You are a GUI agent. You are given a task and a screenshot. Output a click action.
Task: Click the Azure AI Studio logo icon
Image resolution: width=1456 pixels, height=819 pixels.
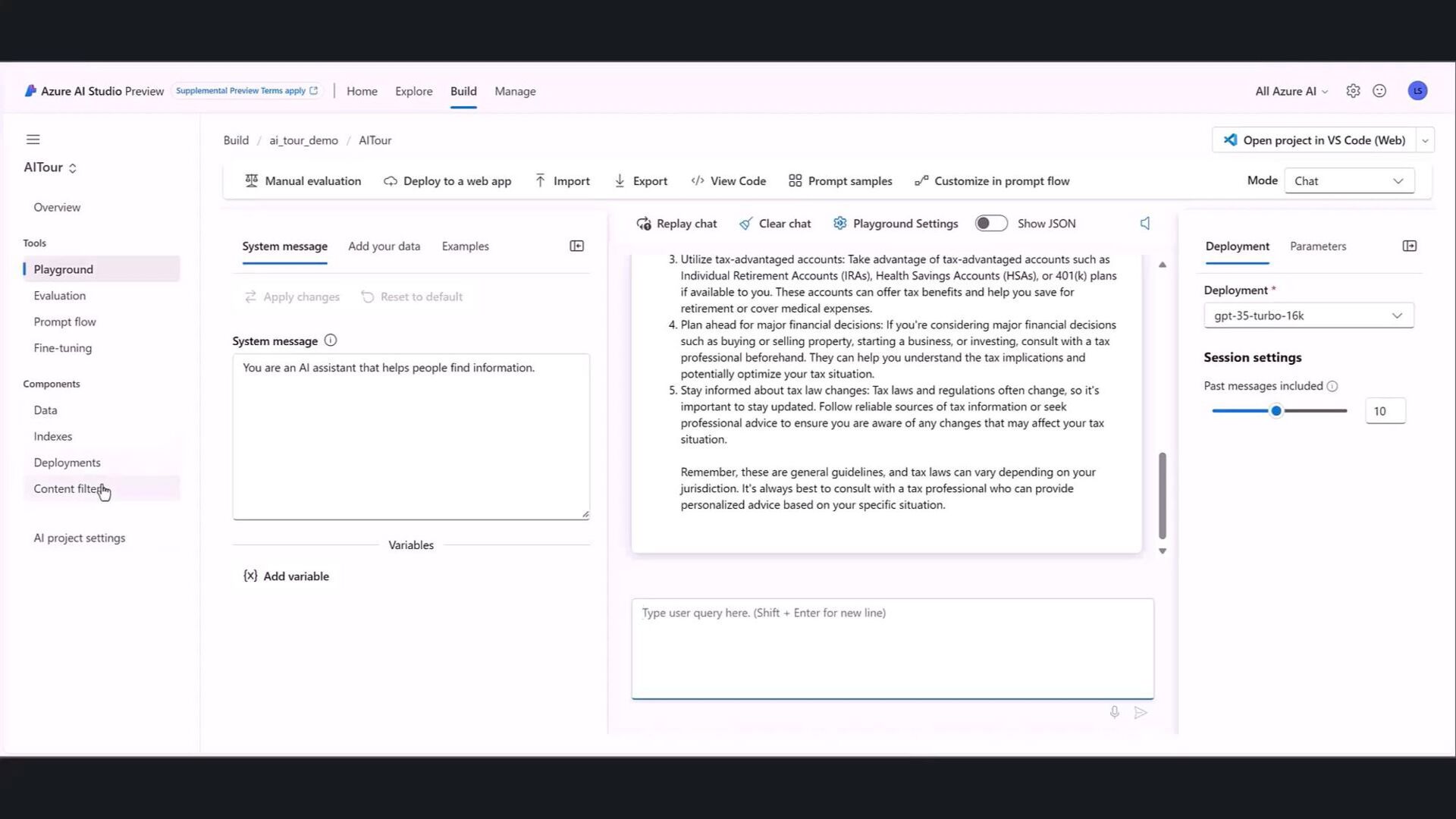(x=30, y=91)
